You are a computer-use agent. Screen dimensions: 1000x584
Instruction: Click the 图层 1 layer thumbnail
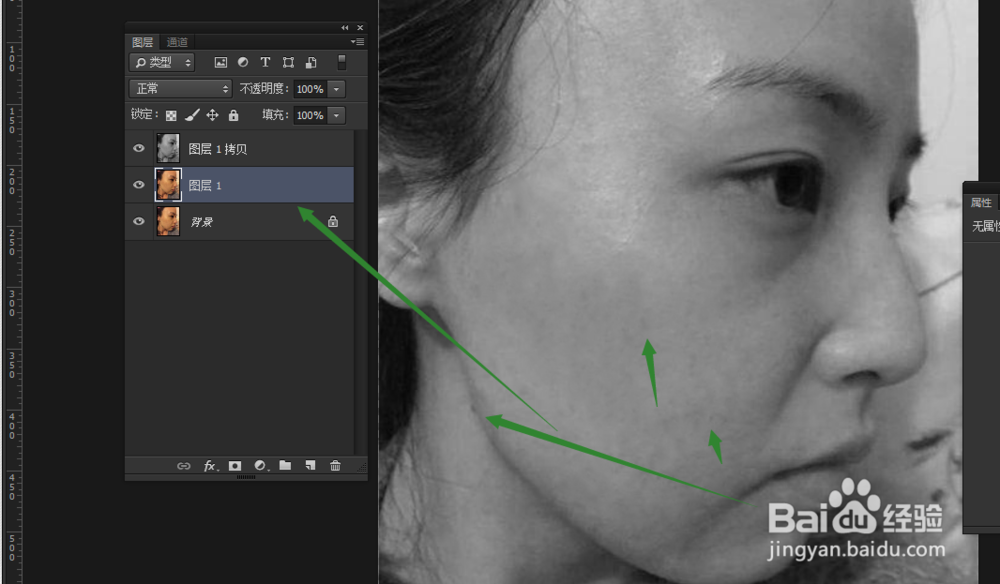click(x=168, y=185)
